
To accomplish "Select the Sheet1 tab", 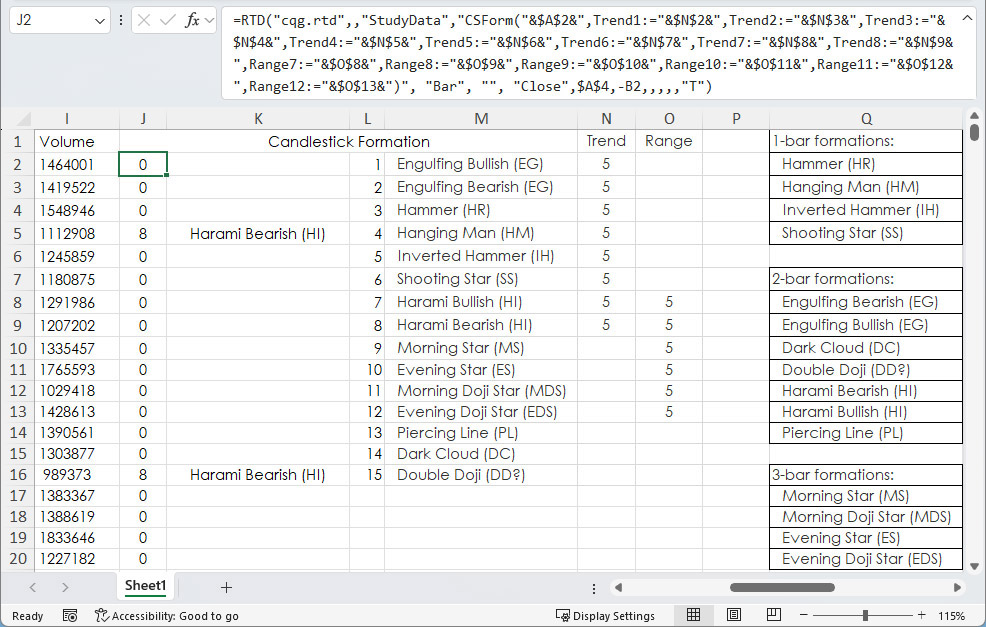I will 145,586.
